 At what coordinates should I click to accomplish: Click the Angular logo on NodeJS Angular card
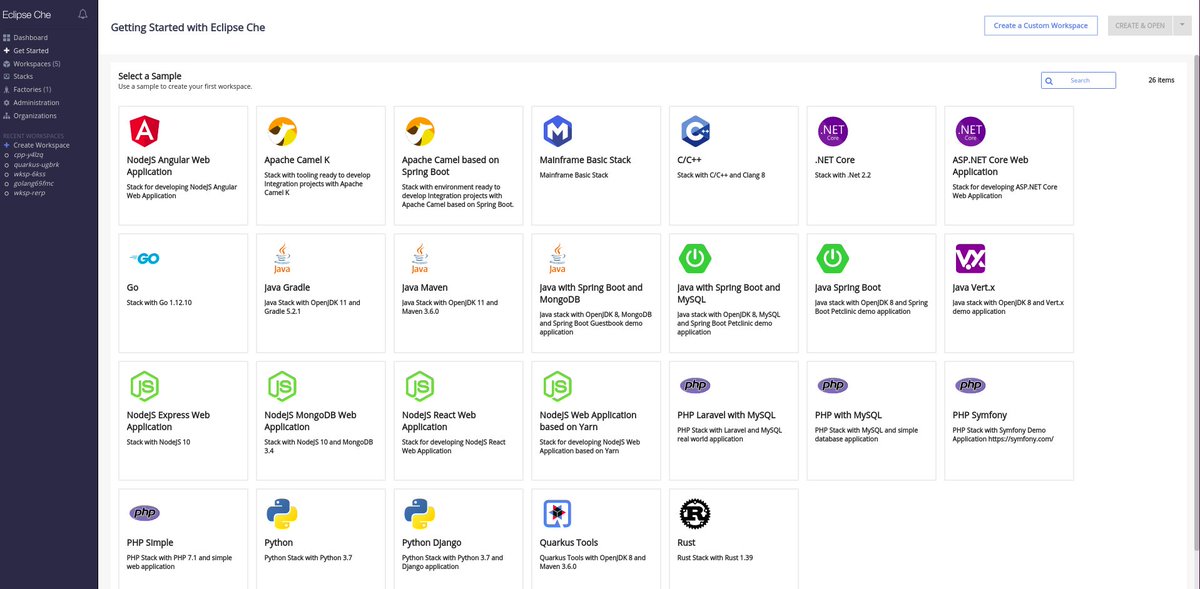click(x=144, y=131)
